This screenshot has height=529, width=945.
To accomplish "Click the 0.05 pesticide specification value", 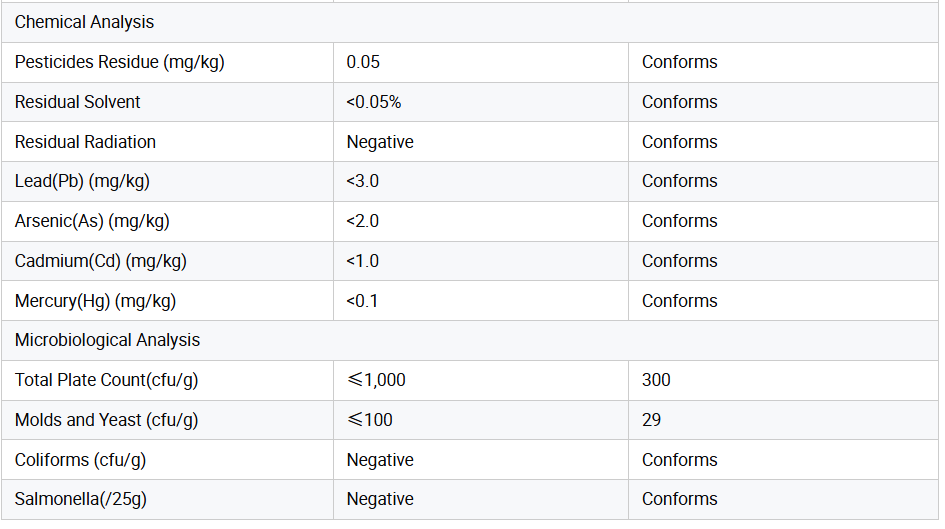I will pos(363,62).
